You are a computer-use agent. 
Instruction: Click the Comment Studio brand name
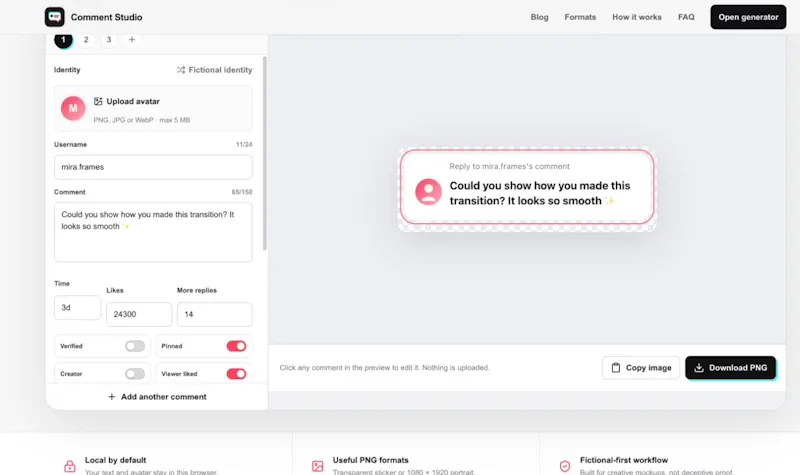pyautogui.click(x=107, y=17)
